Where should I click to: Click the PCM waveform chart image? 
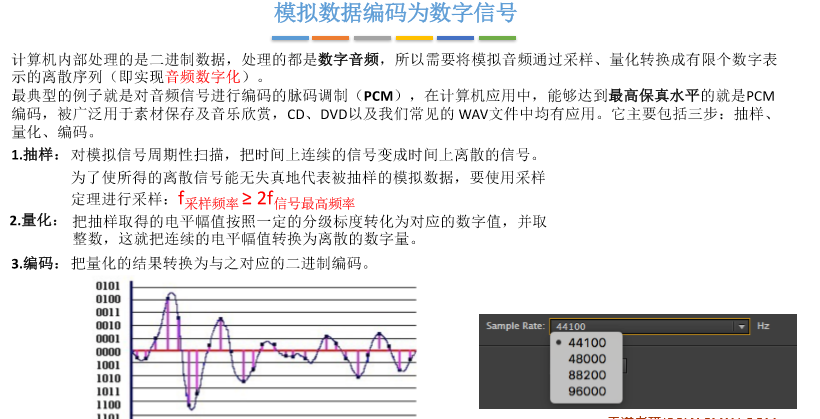pyautogui.click(x=256, y=350)
